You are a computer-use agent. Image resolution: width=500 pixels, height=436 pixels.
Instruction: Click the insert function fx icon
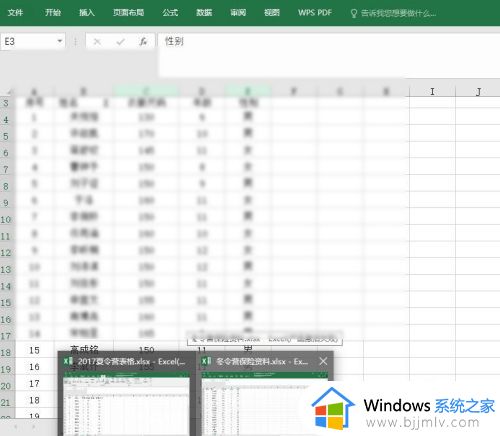143,42
